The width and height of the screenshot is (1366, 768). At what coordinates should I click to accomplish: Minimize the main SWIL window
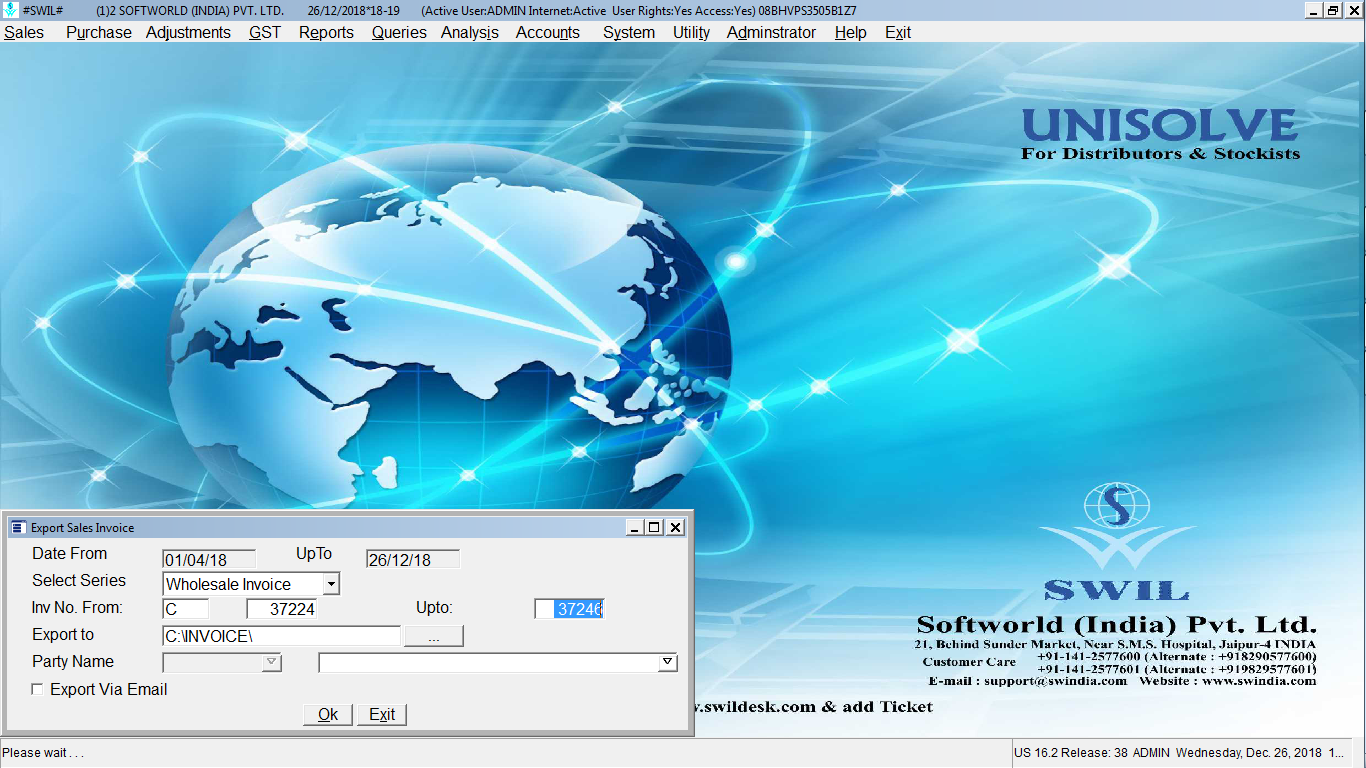coord(1313,10)
